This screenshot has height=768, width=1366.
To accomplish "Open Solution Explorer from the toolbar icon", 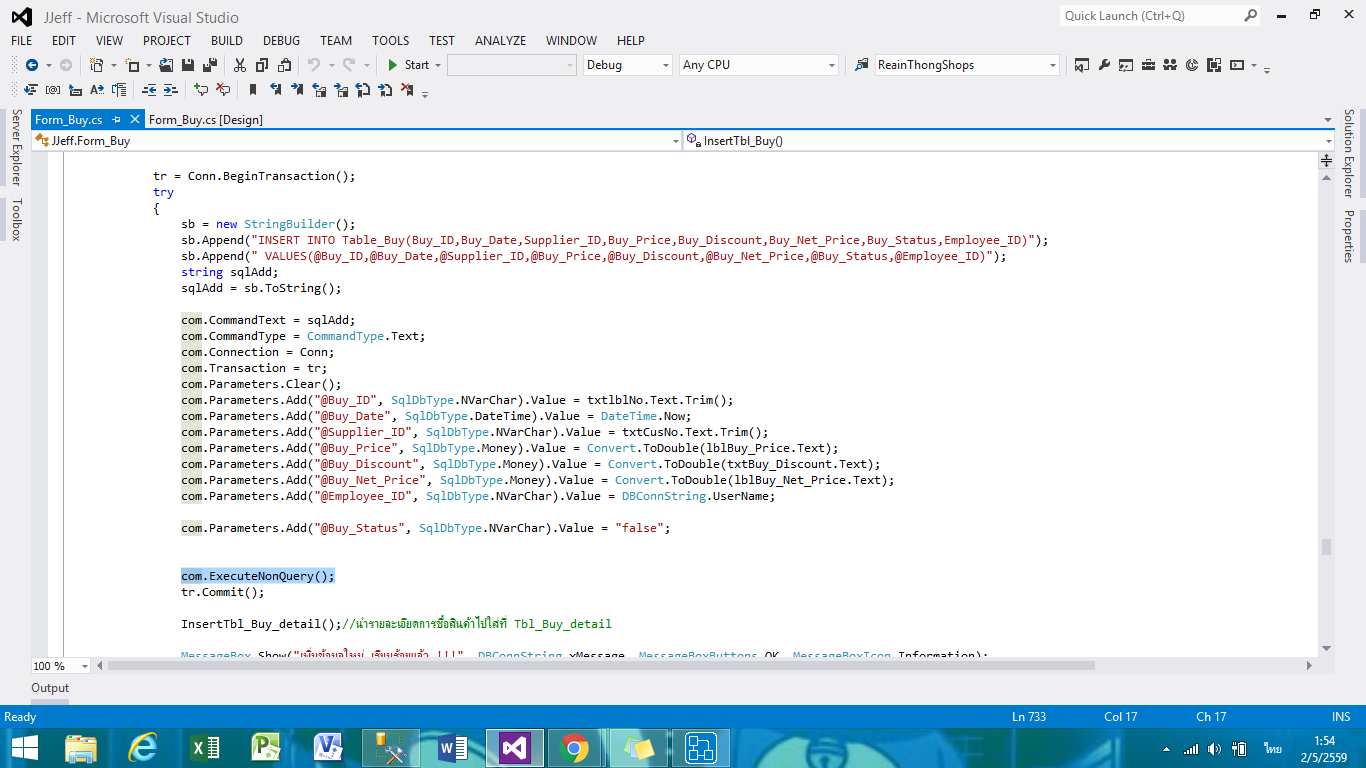I will 1082,65.
